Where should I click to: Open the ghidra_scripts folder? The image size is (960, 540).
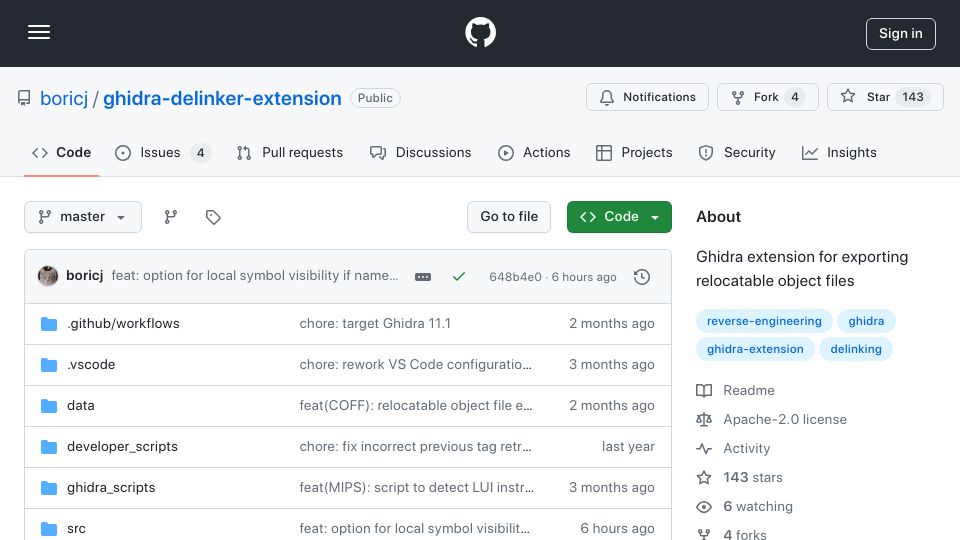111,487
